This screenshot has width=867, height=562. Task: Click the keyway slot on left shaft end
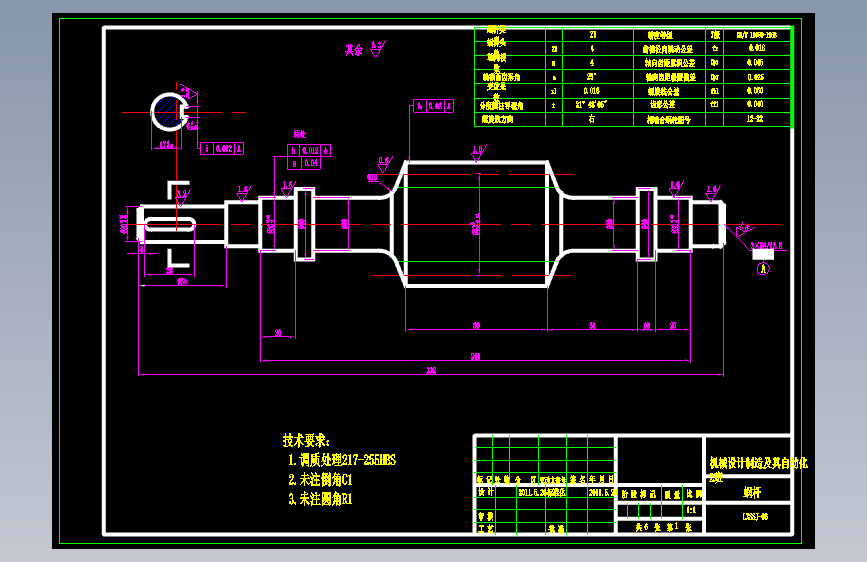170,224
